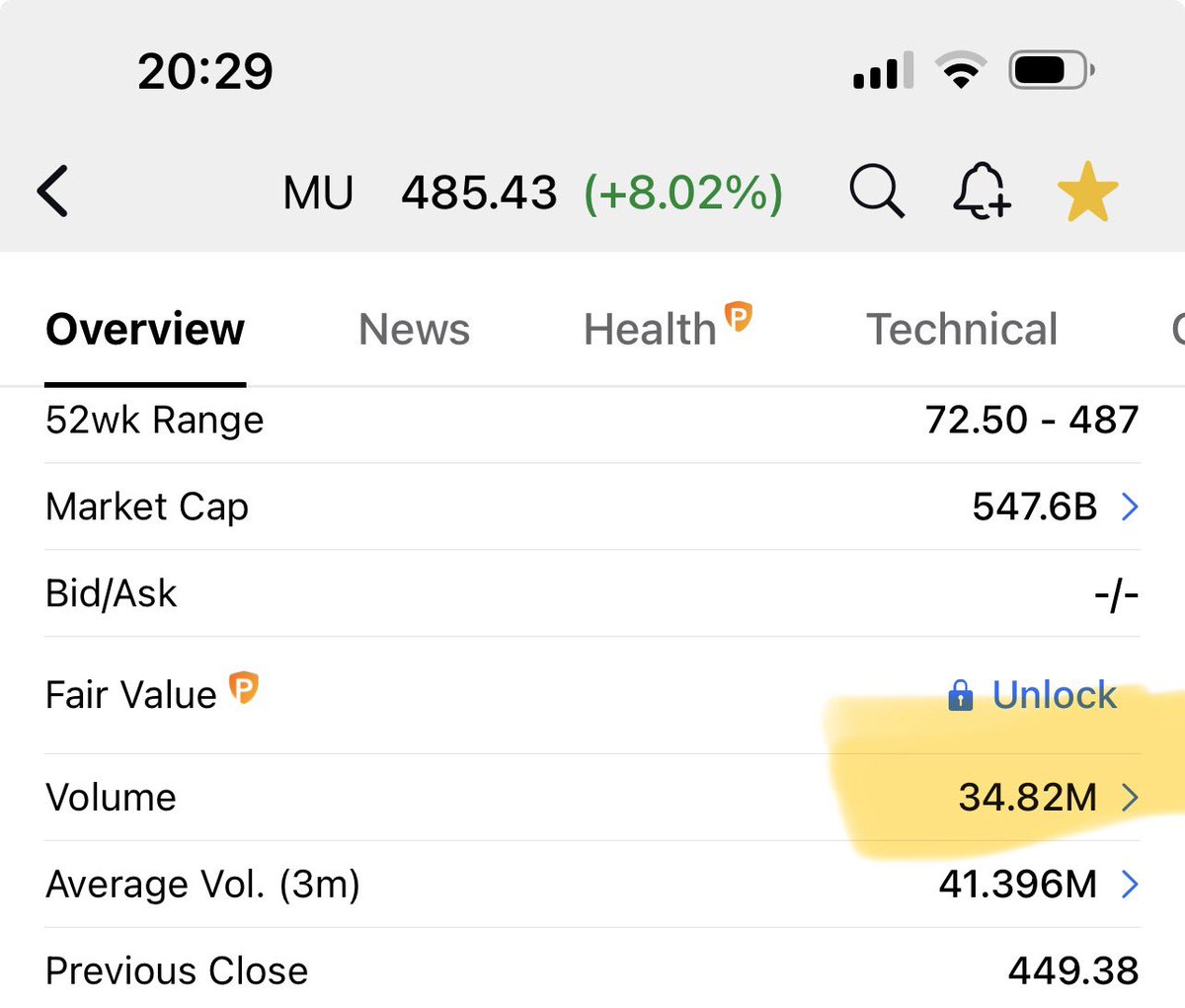Viewport: 1185px width, 1008px height.
Task: Tap the MU ticker symbol in the header
Action: coord(318,192)
